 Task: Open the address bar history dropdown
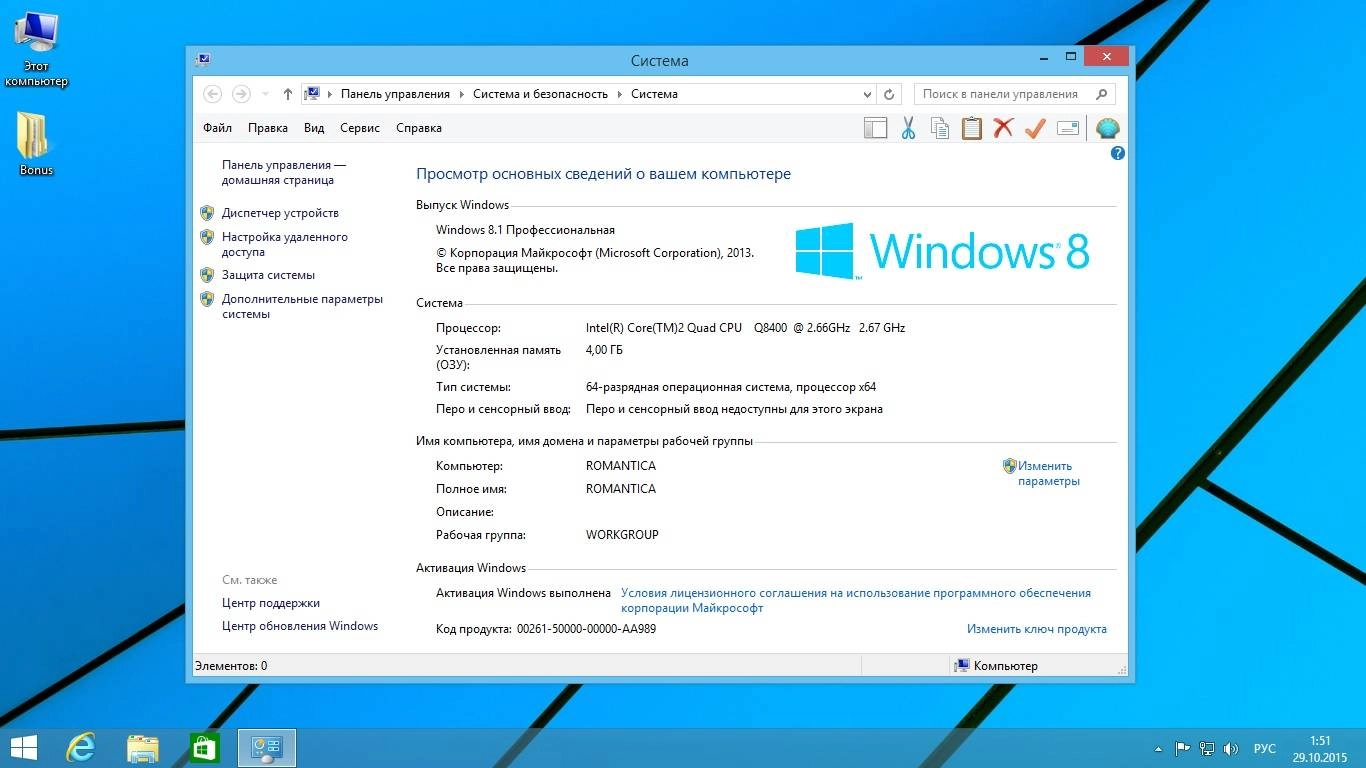[867, 94]
